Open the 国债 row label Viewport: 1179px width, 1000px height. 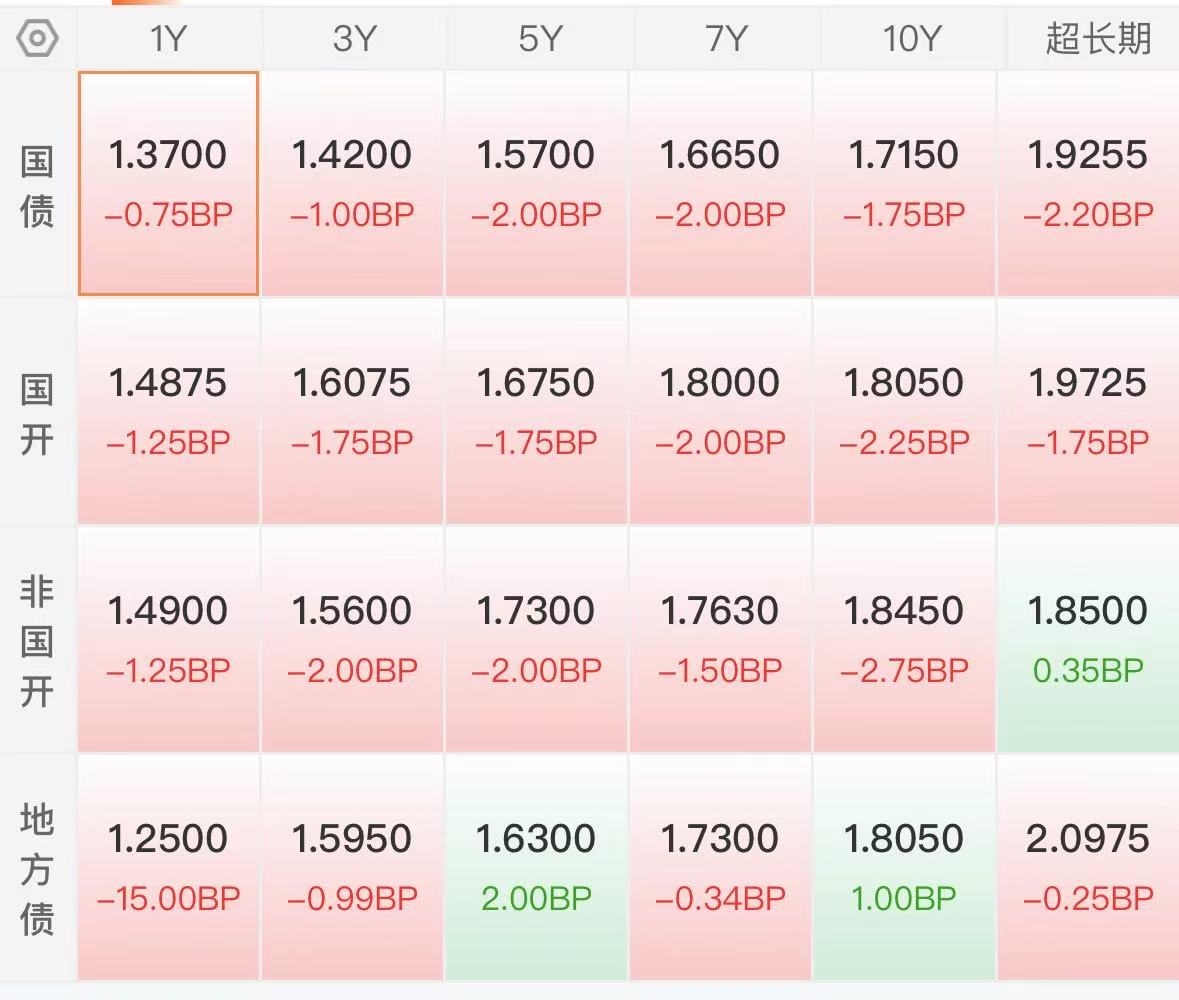pyautogui.click(x=37, y=186)
